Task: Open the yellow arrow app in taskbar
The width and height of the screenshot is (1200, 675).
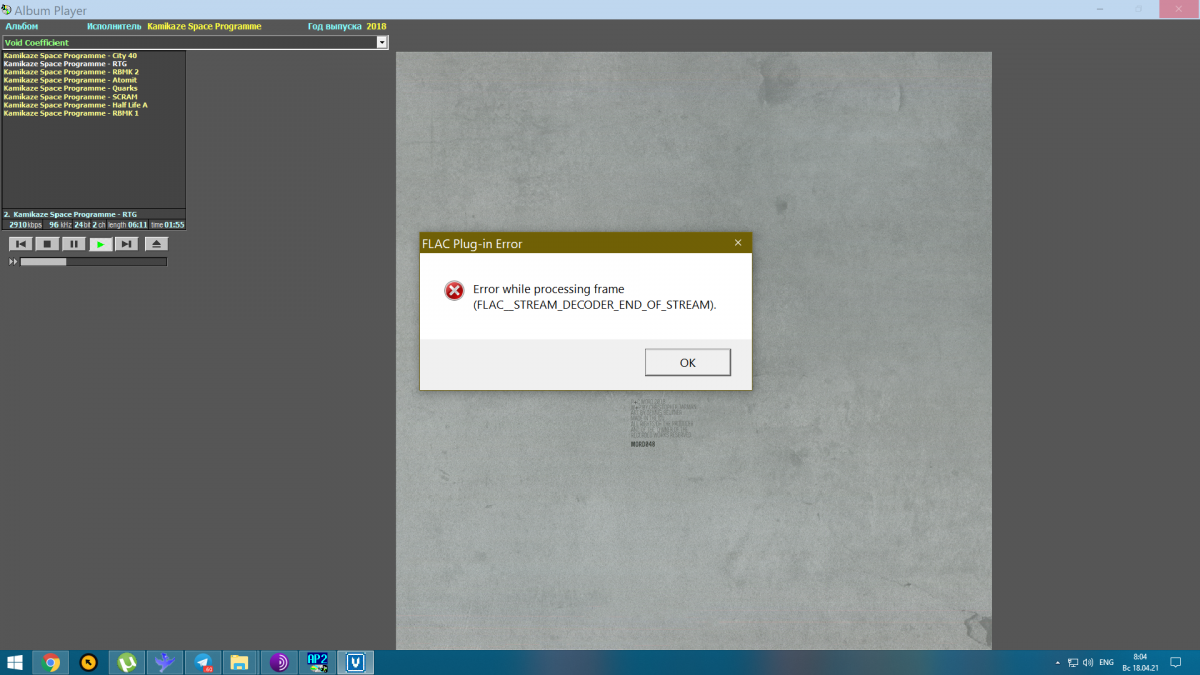Action: click(88, 662)
